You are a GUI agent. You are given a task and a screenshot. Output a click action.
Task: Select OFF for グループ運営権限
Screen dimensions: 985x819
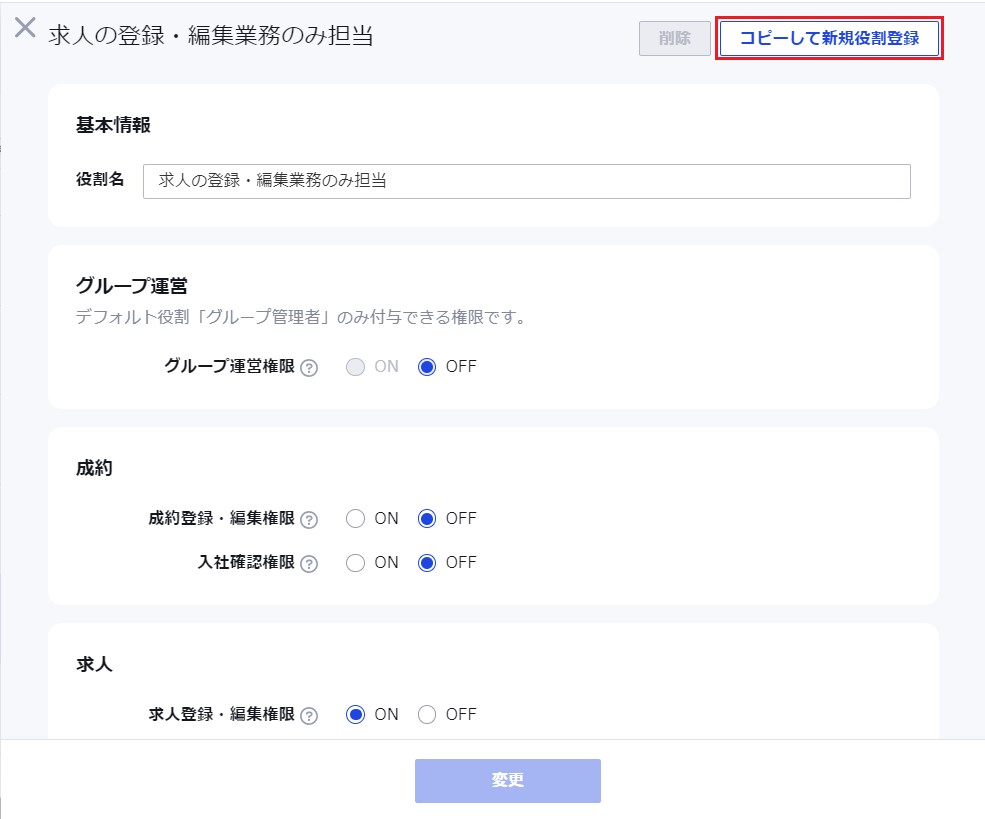(427, 367)
